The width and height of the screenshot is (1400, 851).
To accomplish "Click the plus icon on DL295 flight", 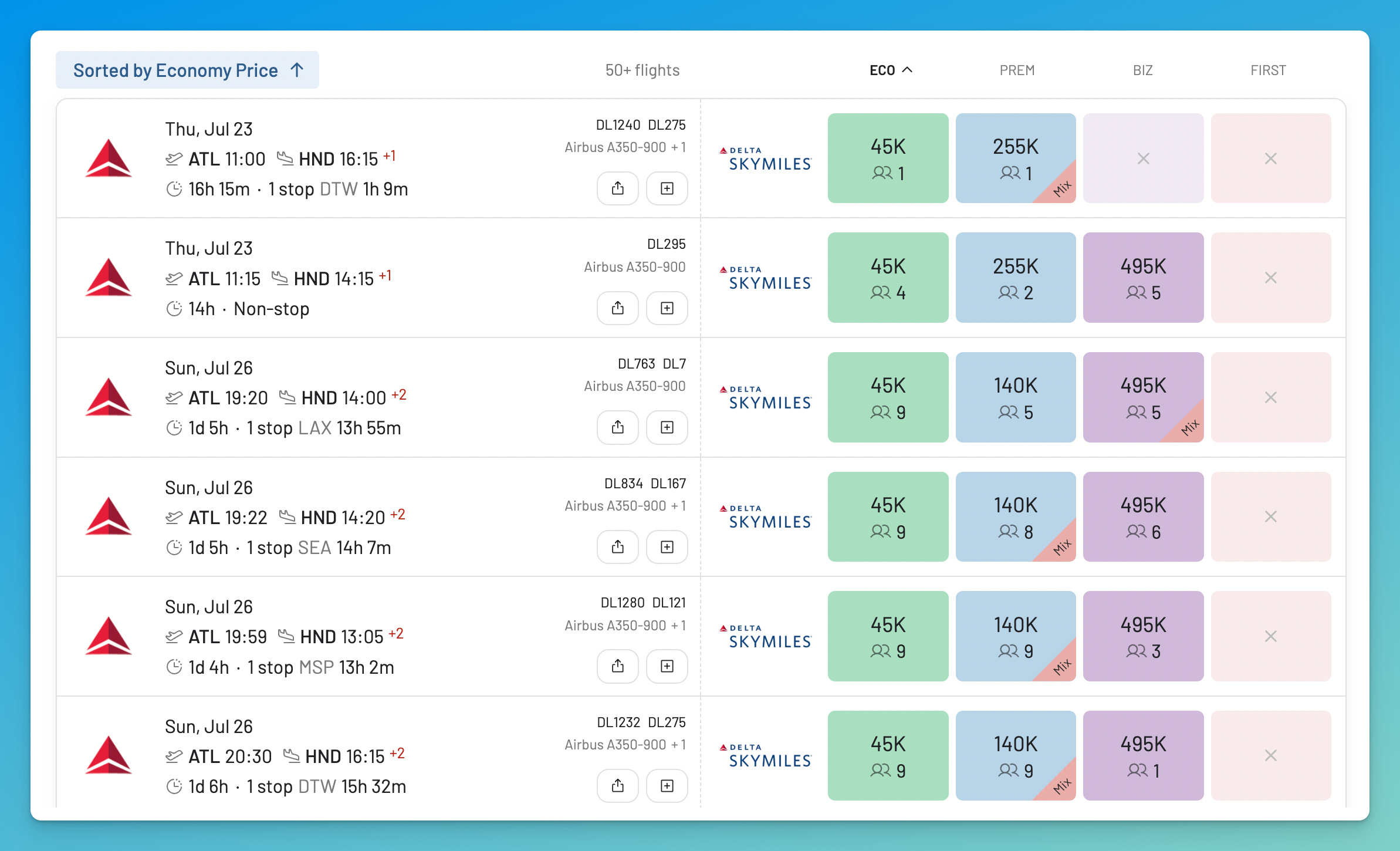I will click(x=667, y=308).
